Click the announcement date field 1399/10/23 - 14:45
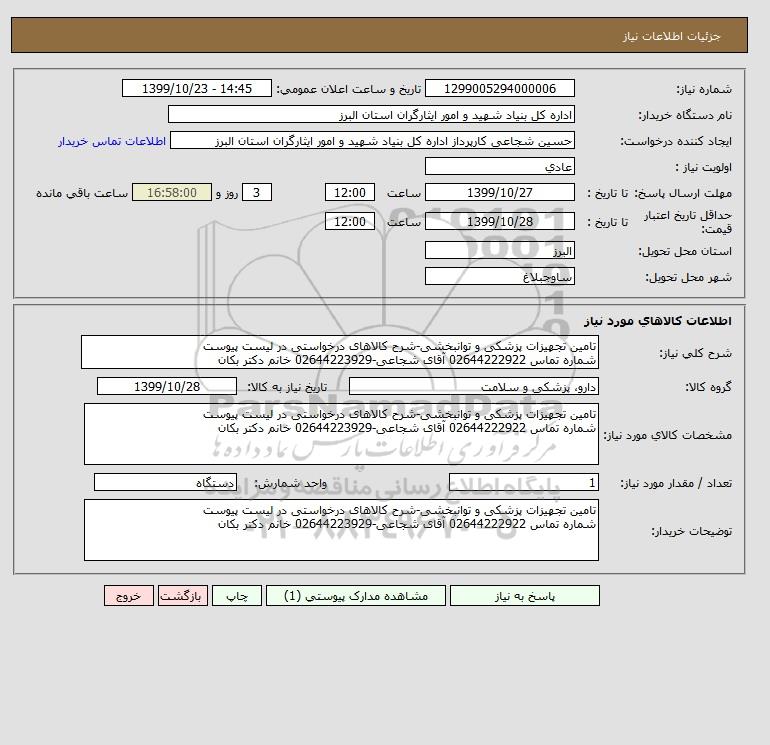 click(196, 88)
